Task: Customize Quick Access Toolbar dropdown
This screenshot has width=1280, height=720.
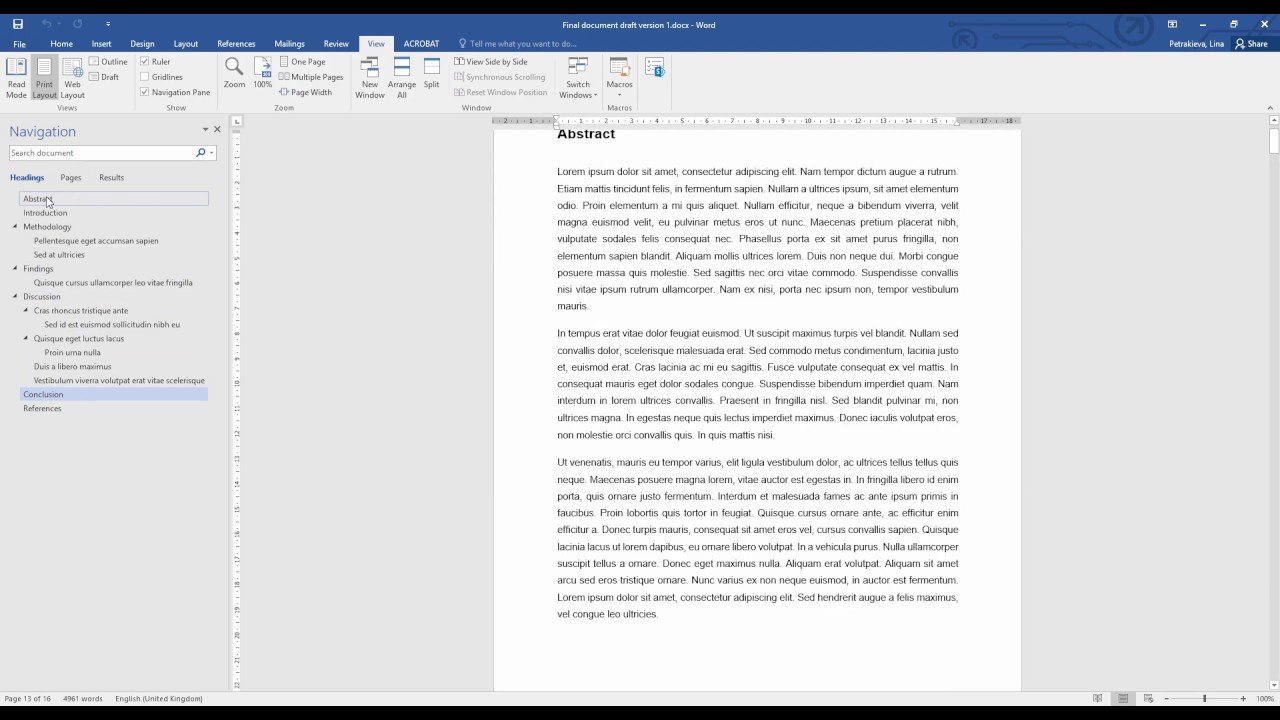Action: pyautogui.click(x=108, y=24)
